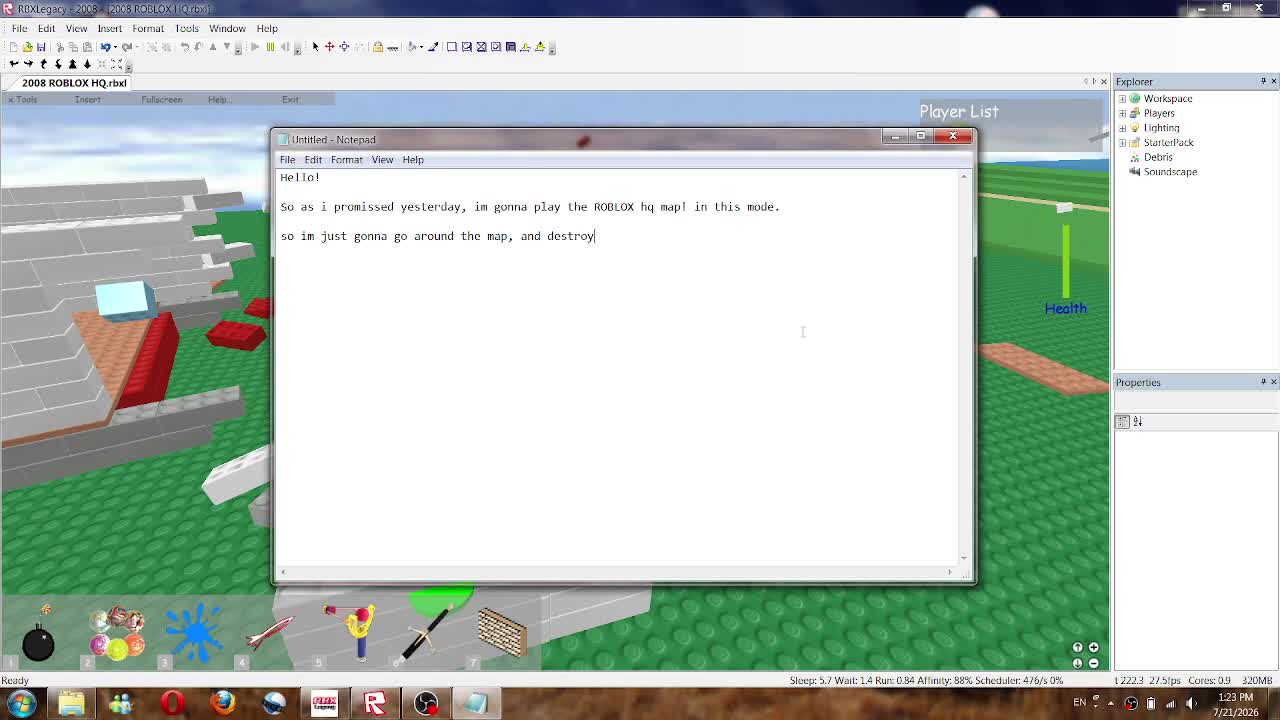Open the paint bucket color dropdown arrow

pos(421,47)
